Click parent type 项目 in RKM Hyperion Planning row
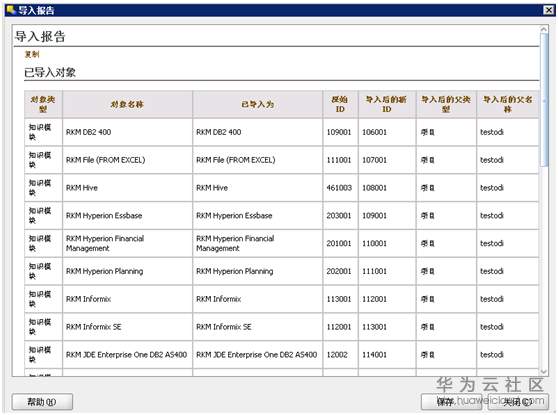 click(427, 271)
